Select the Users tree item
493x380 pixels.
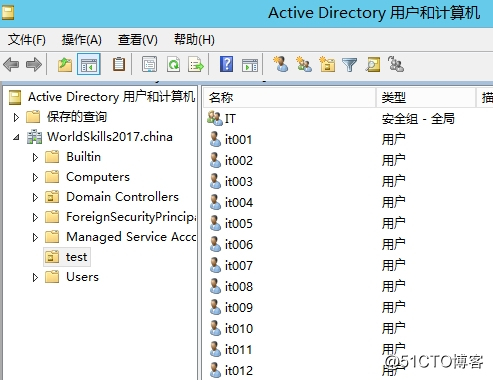[82, 277]
